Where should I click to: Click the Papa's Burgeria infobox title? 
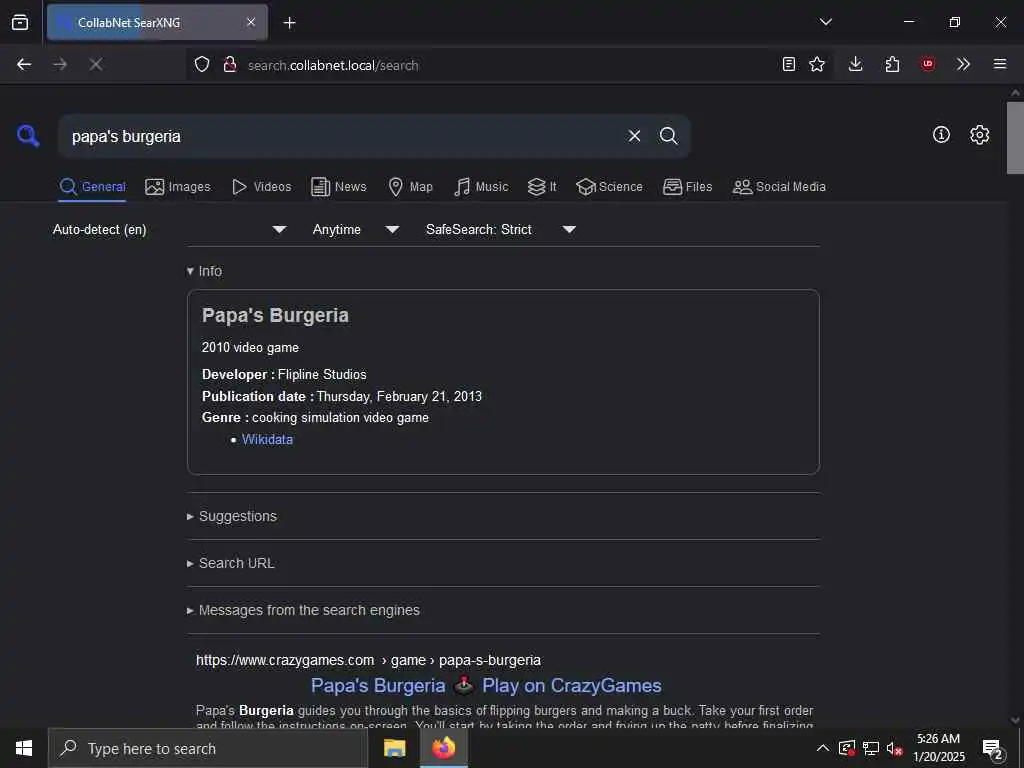click(x=275, y=315)
